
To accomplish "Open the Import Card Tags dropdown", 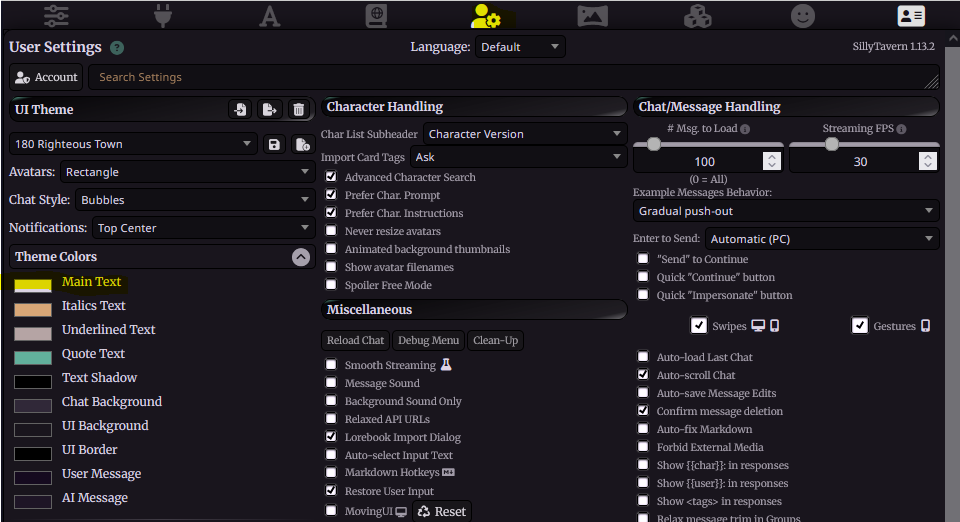I will pyautogui.click(x=518, y=157).
